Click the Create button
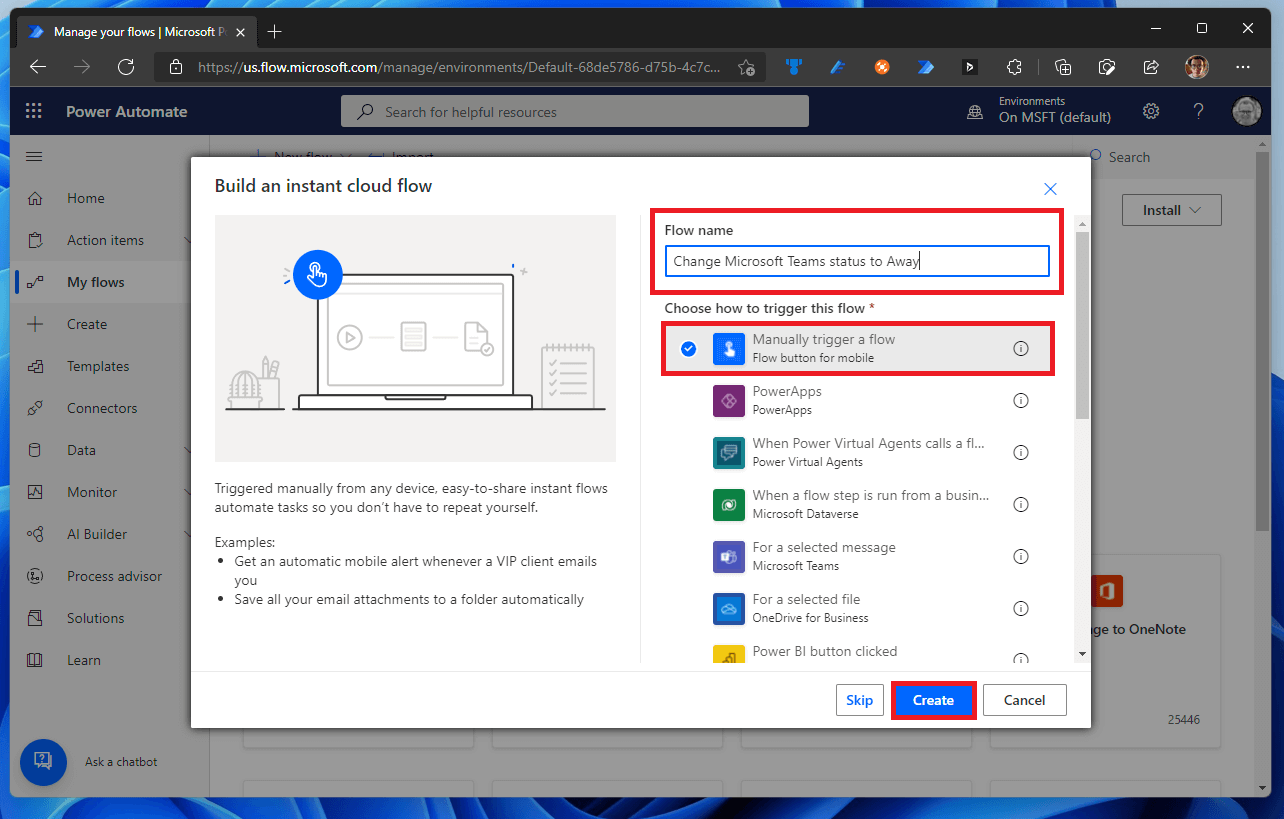The image size is (1284, 819). pyautogui.click(x=933, y=700)
